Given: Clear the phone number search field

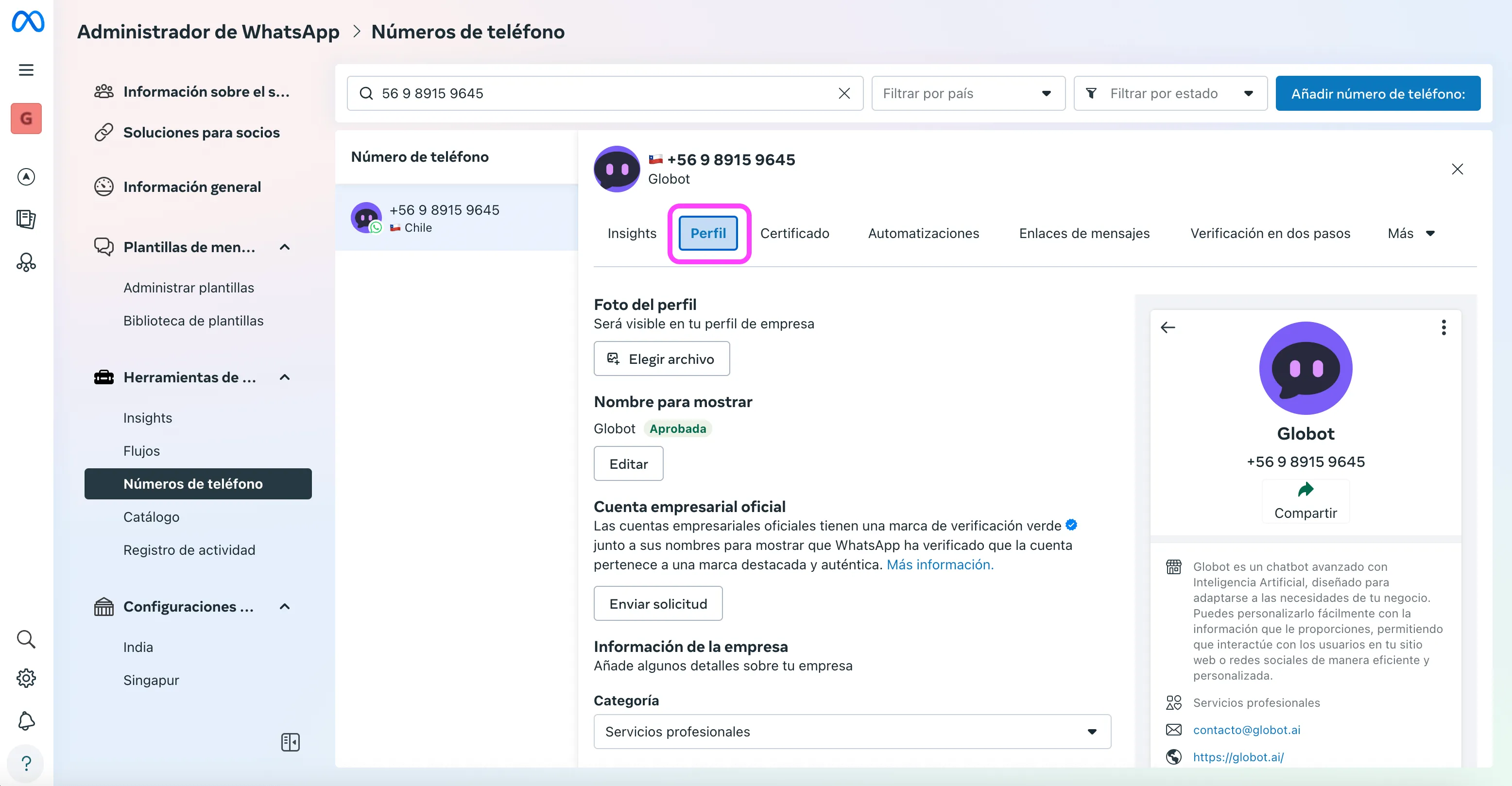Looking at the screenshot, I should pyautogui.click(x=843, y=93).
